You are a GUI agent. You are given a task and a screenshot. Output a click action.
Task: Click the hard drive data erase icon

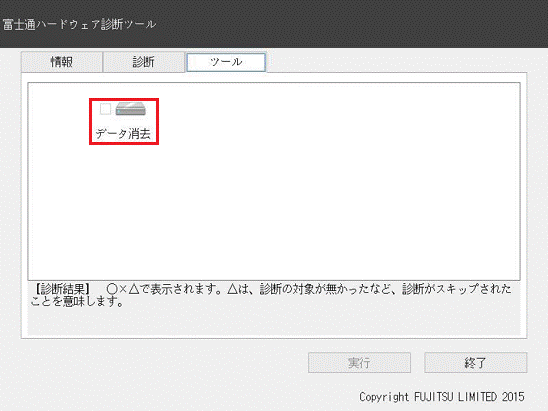tap(131, 109)
